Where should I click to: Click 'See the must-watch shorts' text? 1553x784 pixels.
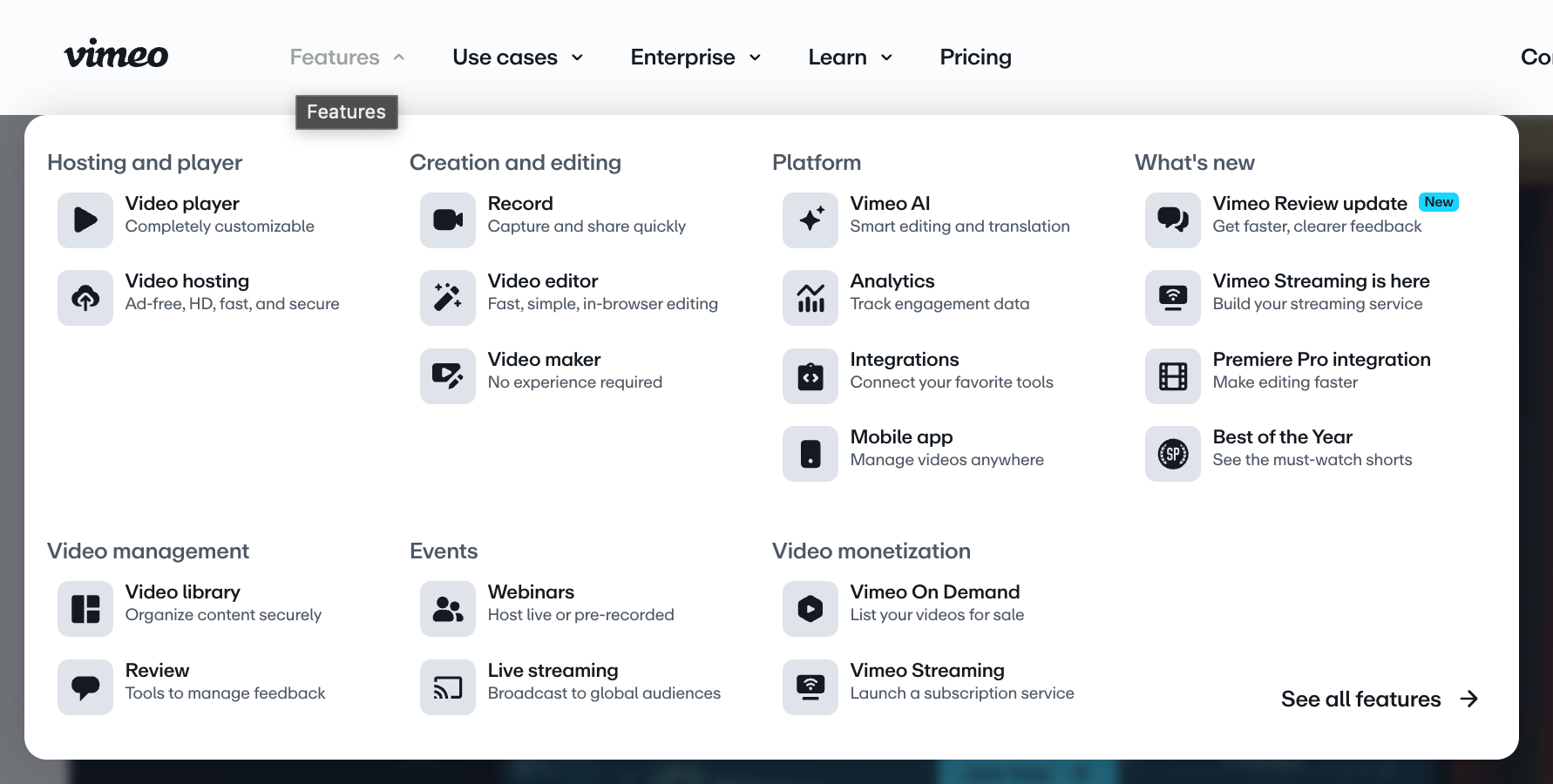(x=1312, y=460)
